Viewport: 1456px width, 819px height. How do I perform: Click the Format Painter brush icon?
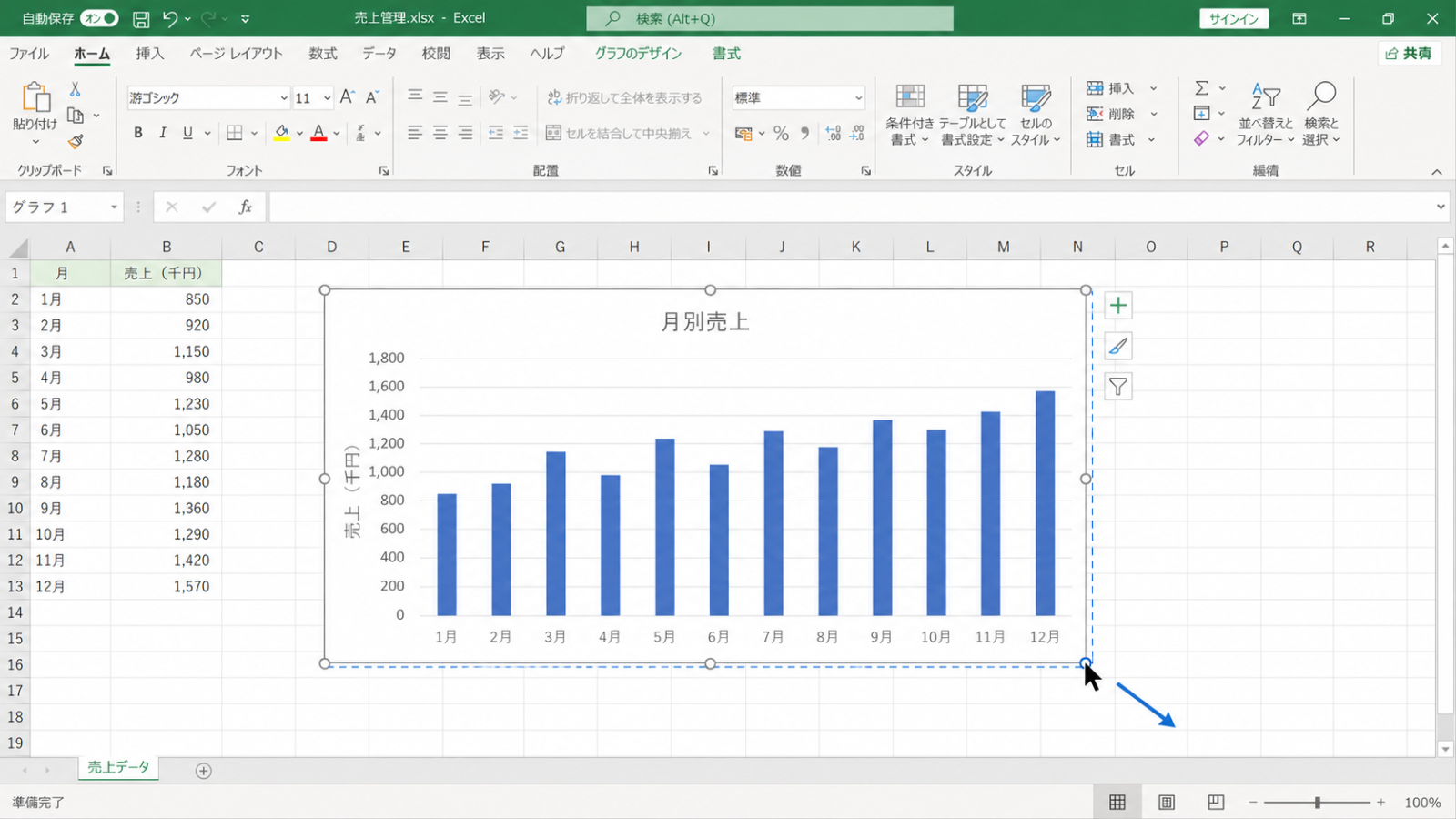coord(76,141)
